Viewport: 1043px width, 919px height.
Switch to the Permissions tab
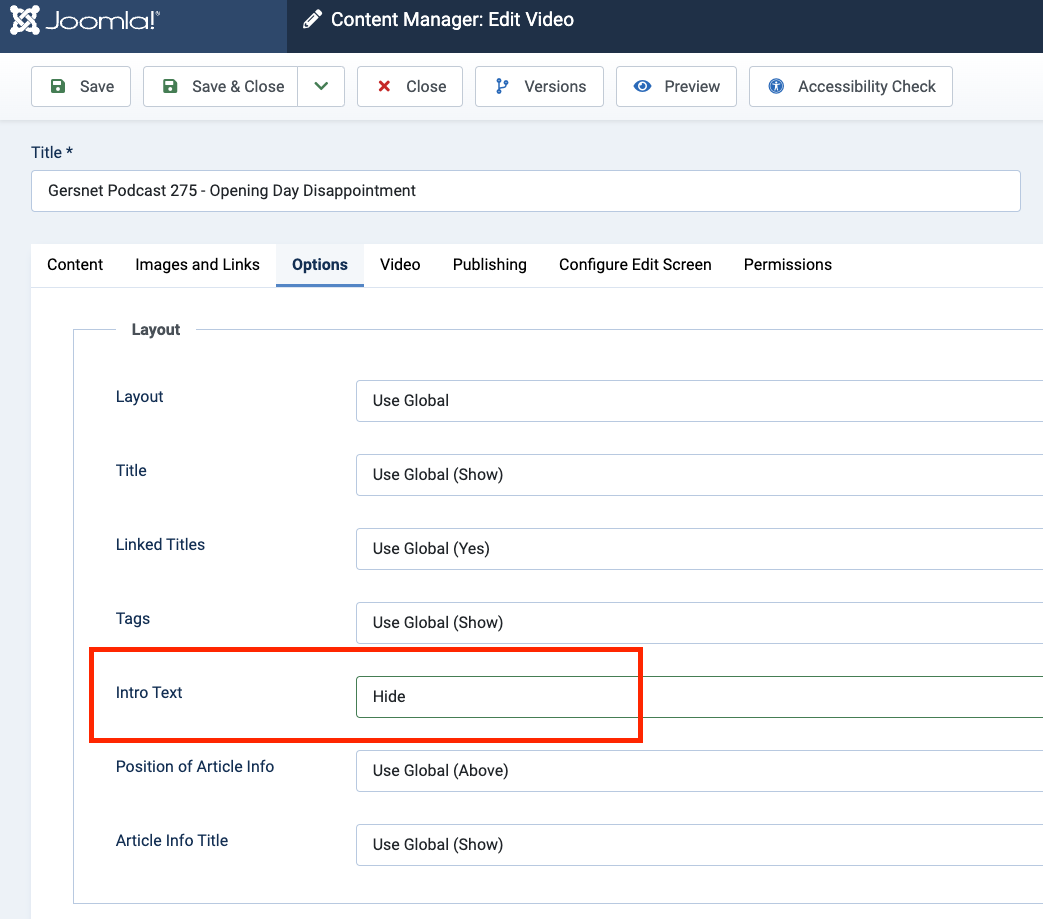point(787,265)
